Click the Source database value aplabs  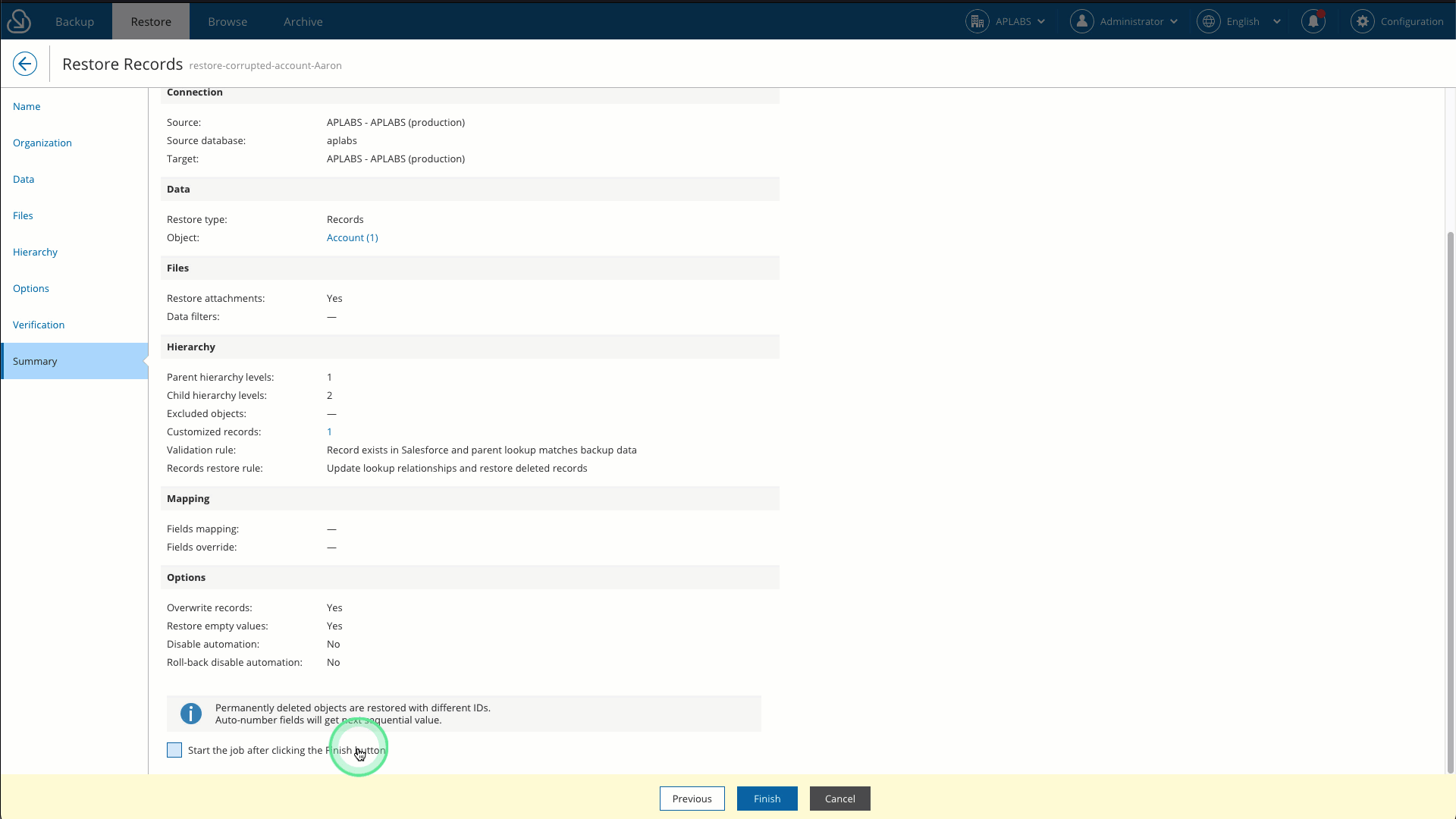pyautogui.click(x=342, y=140)
